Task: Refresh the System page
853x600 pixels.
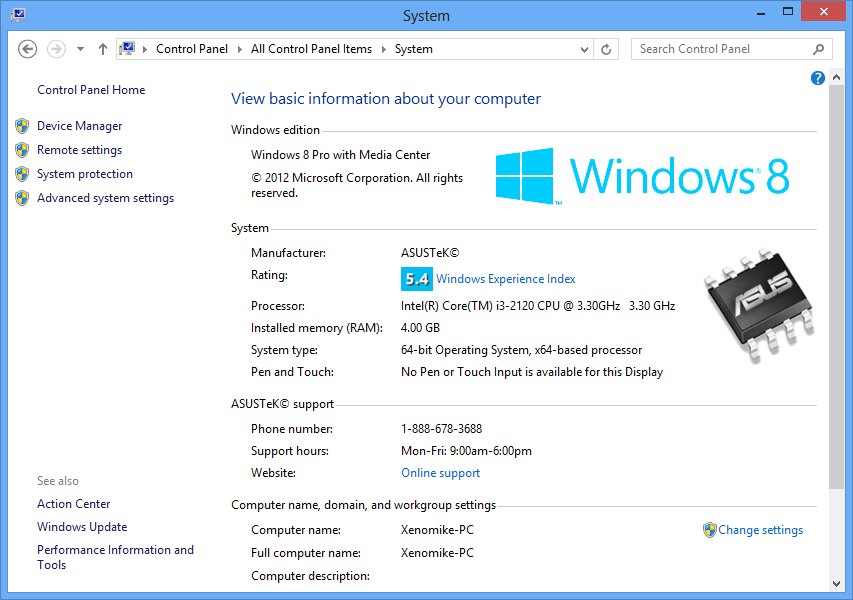Action: [606, 50]
